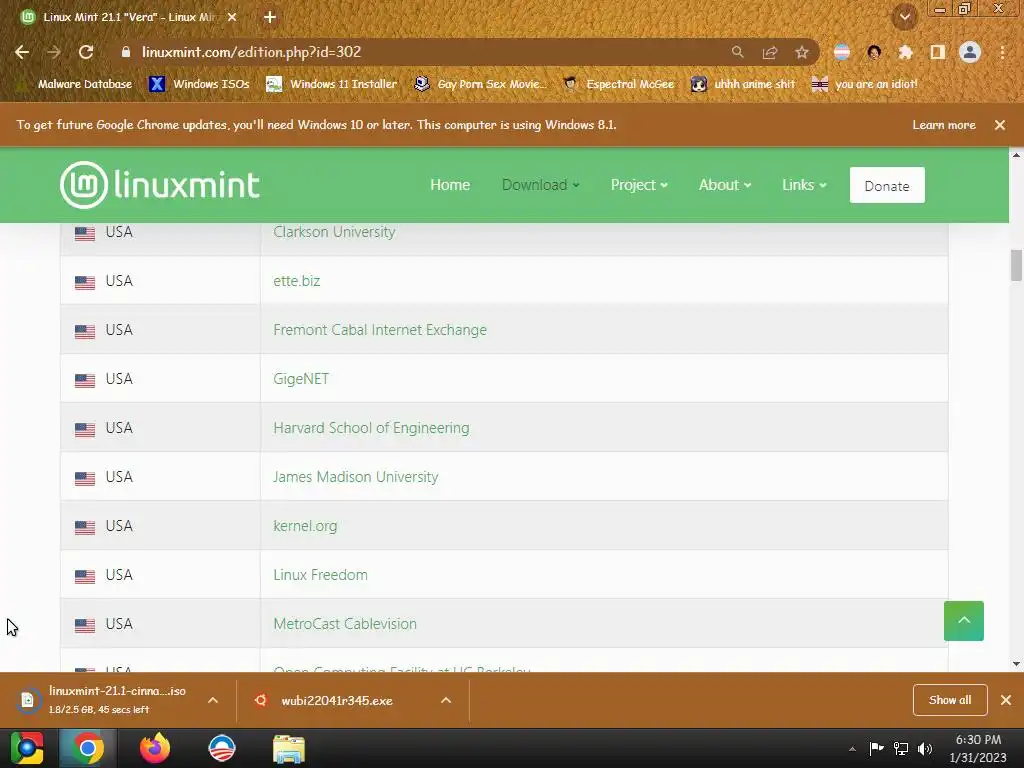Screen dimensions: 1024x768
Task: Open the Extensions puzzle icon
Action: (905, 52)
